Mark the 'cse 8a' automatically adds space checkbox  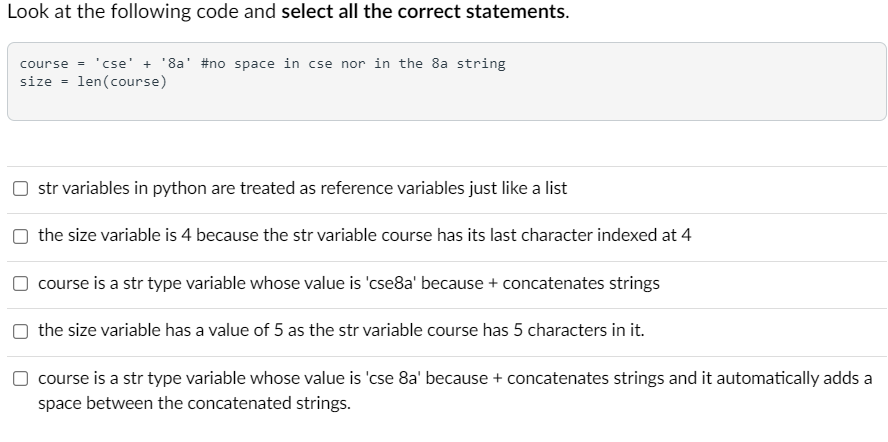point(20,378)
